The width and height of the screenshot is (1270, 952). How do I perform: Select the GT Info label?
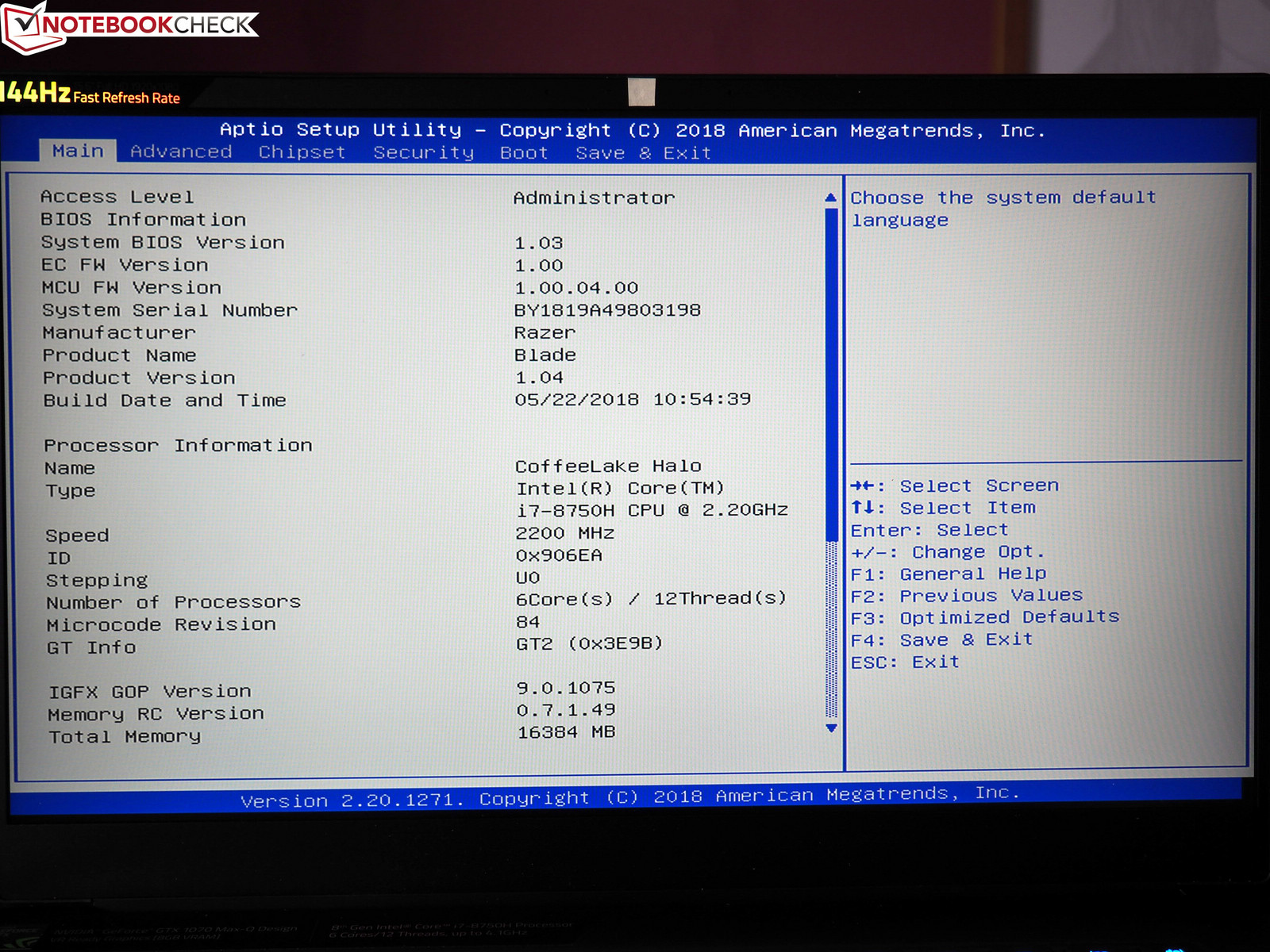click(x=91, y=648)
